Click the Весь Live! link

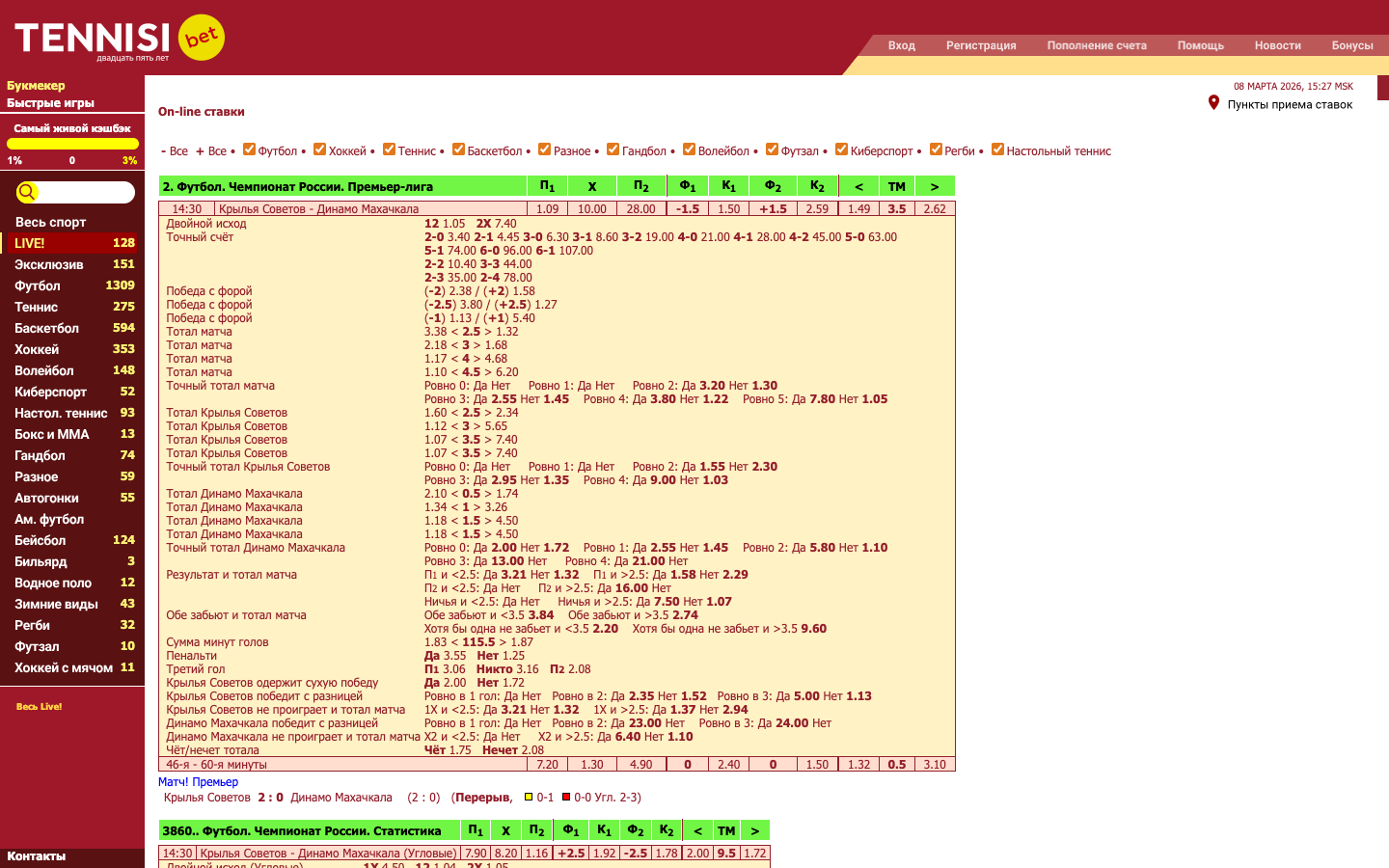[39, 707]
